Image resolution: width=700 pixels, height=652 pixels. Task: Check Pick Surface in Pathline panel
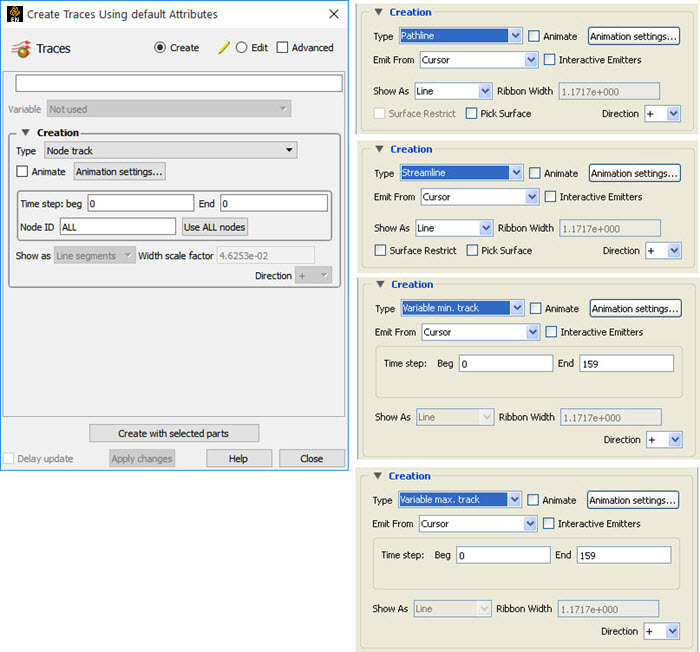(x=471, y=113)
